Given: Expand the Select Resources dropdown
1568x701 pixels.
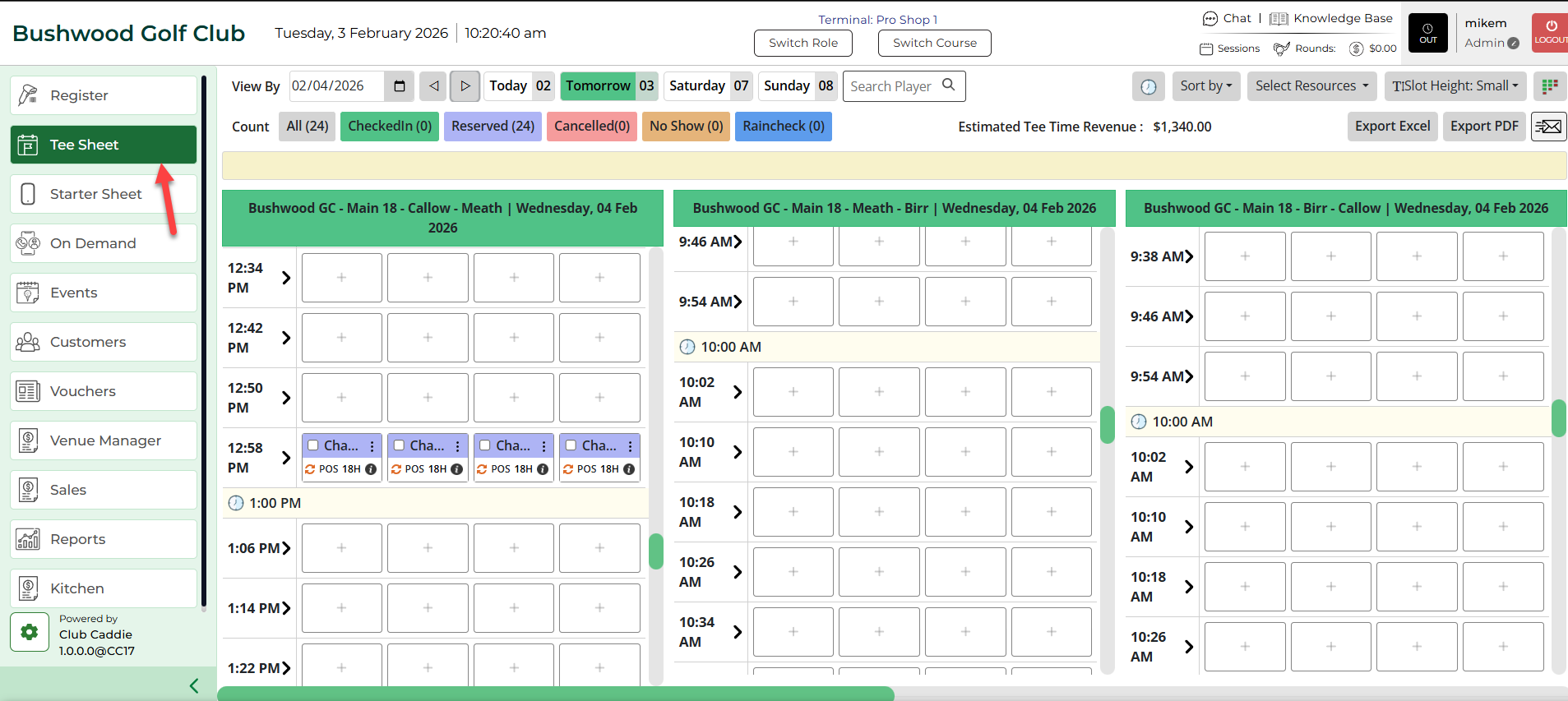Looking at the screenshot, I should pos(1311,86).
